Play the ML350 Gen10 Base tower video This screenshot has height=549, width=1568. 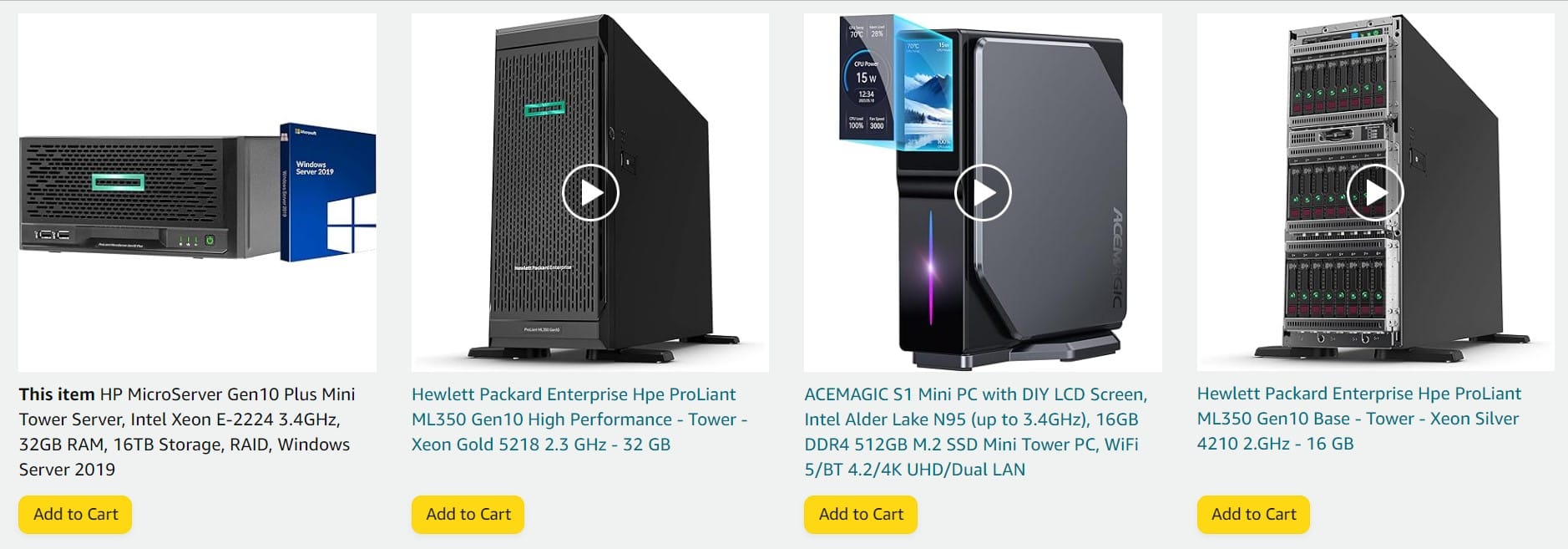[x=1375, y=193]
